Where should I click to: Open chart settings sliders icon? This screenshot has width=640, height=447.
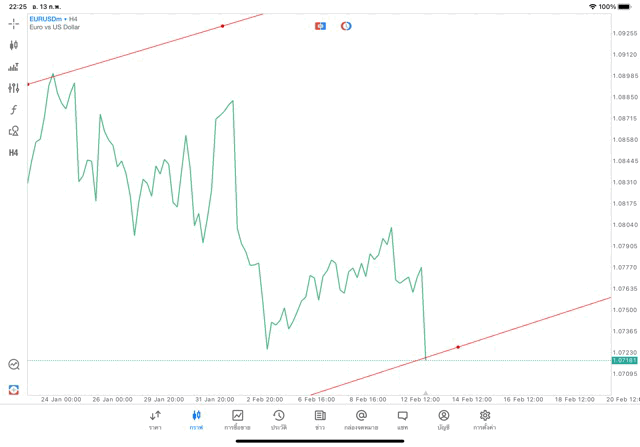[x=14, y=88]
